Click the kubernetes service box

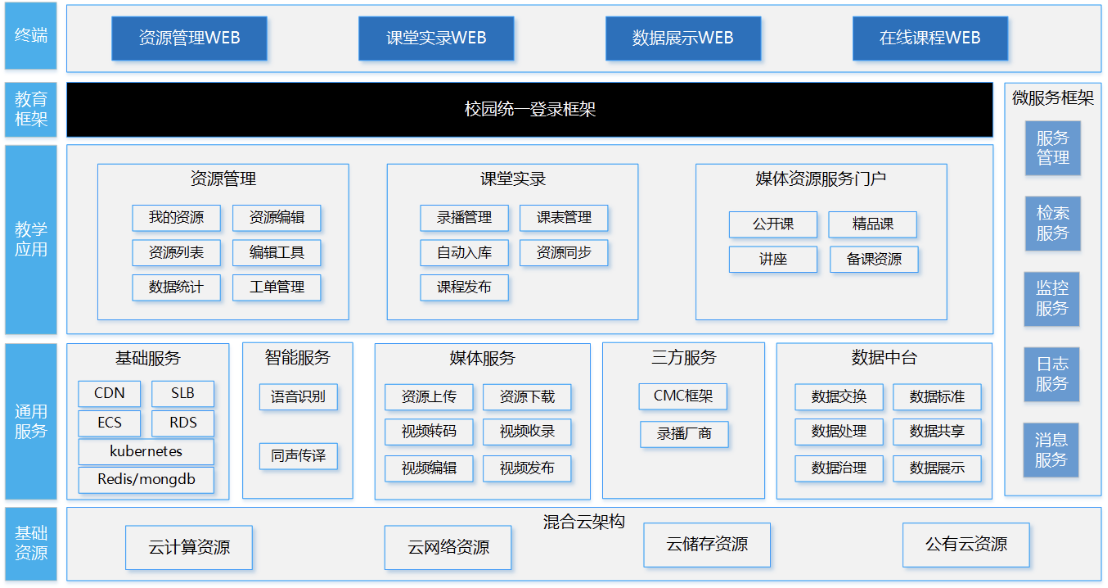(146, 451)
